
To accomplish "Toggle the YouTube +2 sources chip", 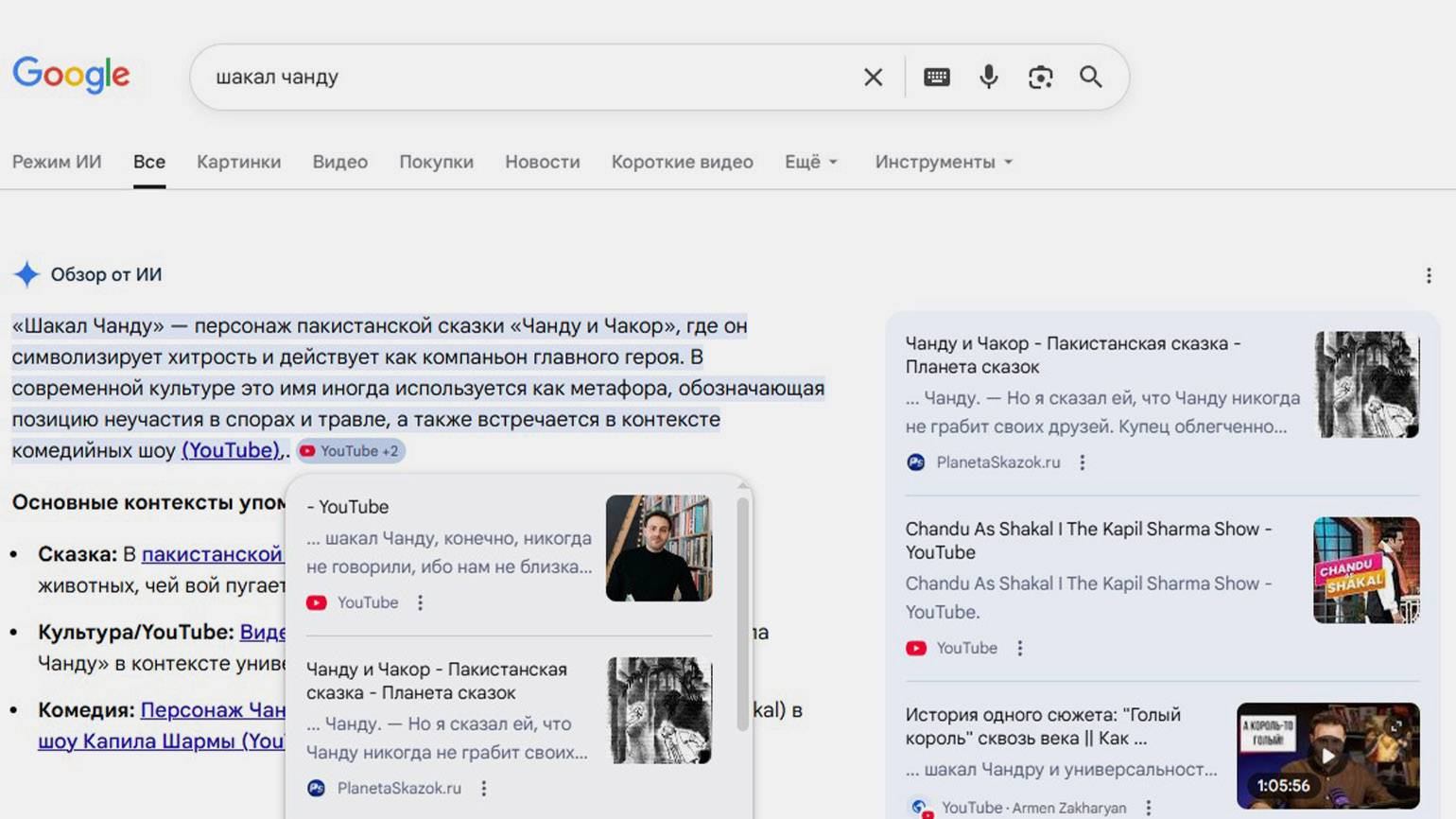I will coord(351,451).
